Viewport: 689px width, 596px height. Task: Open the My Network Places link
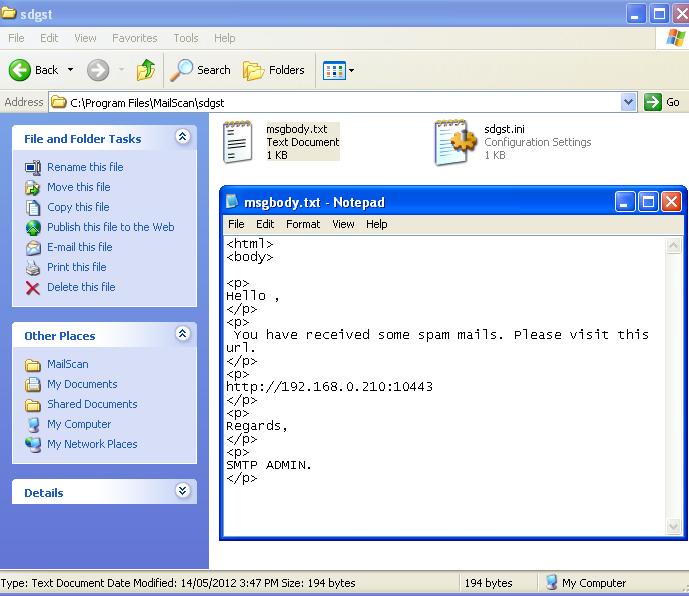[92, 444]
